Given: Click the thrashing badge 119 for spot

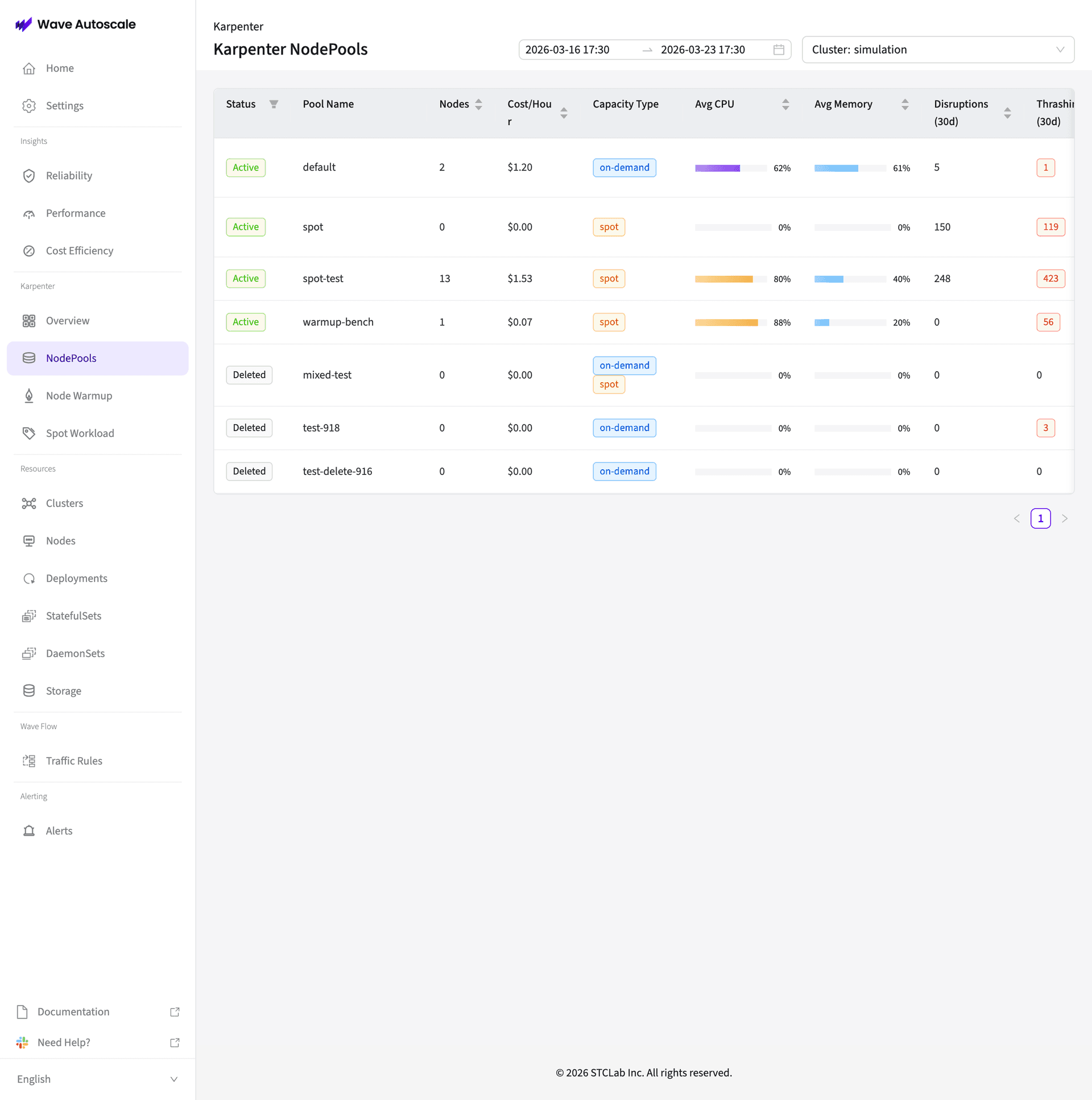Looking at the screenshot, I should [x=1050, y=226].
